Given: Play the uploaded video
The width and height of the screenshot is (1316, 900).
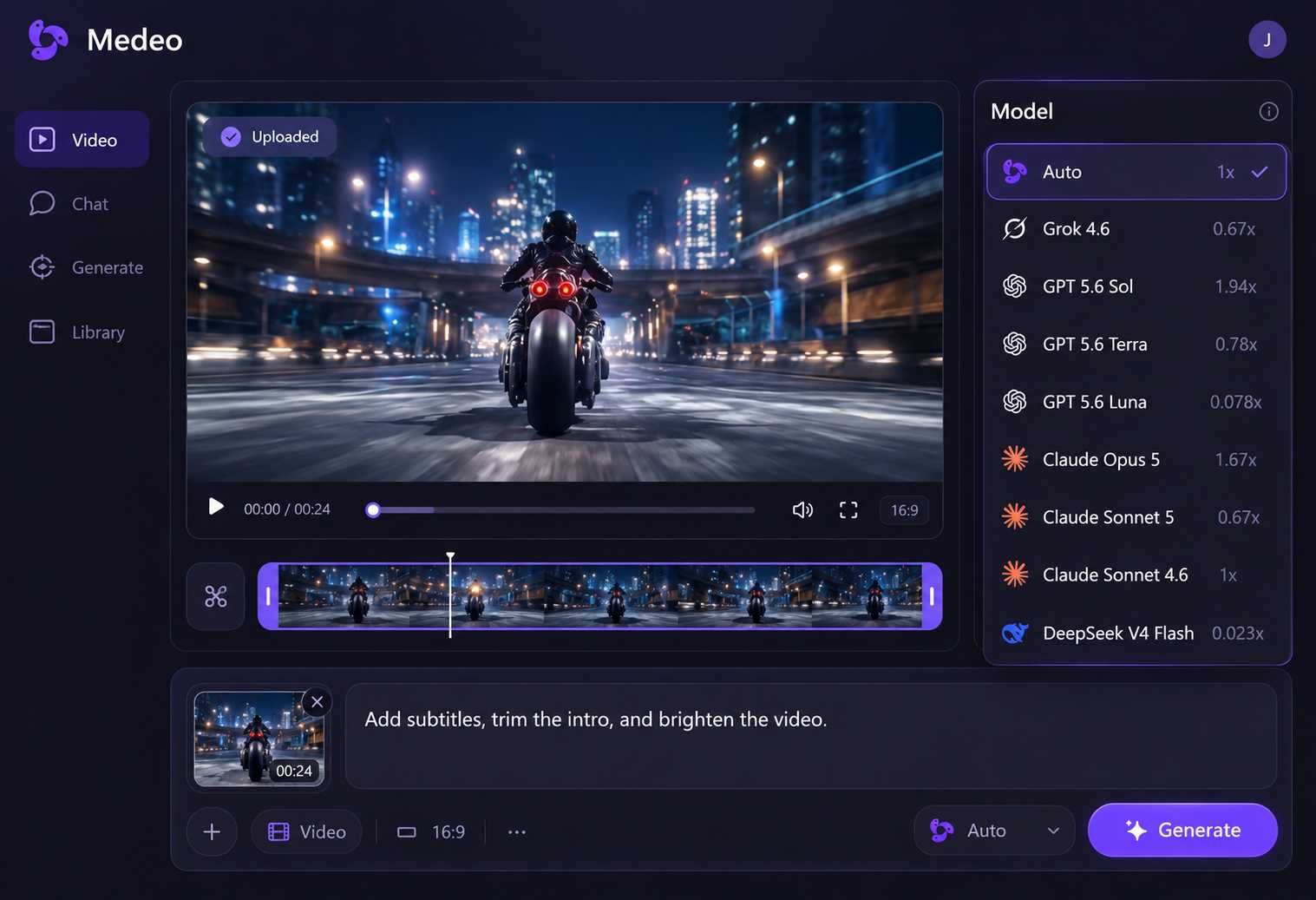Looking at the screenshot, I should coord(216,507).
